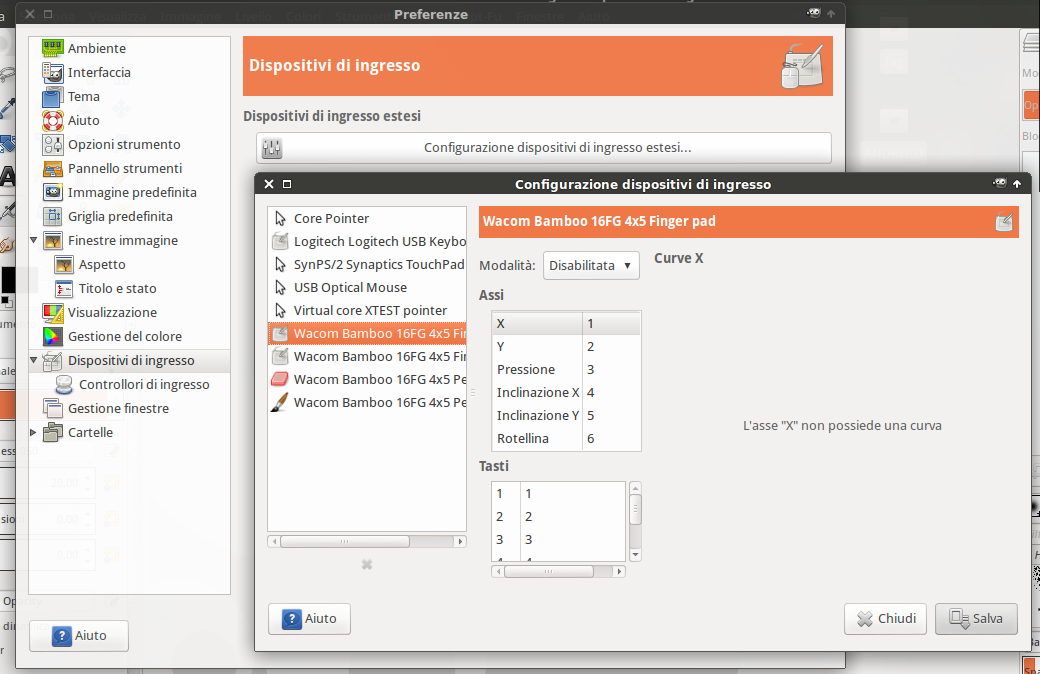The image size is (1040, 674).
Task: Select the USB Optical Mouse pointer icon
Action: (281, 287)
